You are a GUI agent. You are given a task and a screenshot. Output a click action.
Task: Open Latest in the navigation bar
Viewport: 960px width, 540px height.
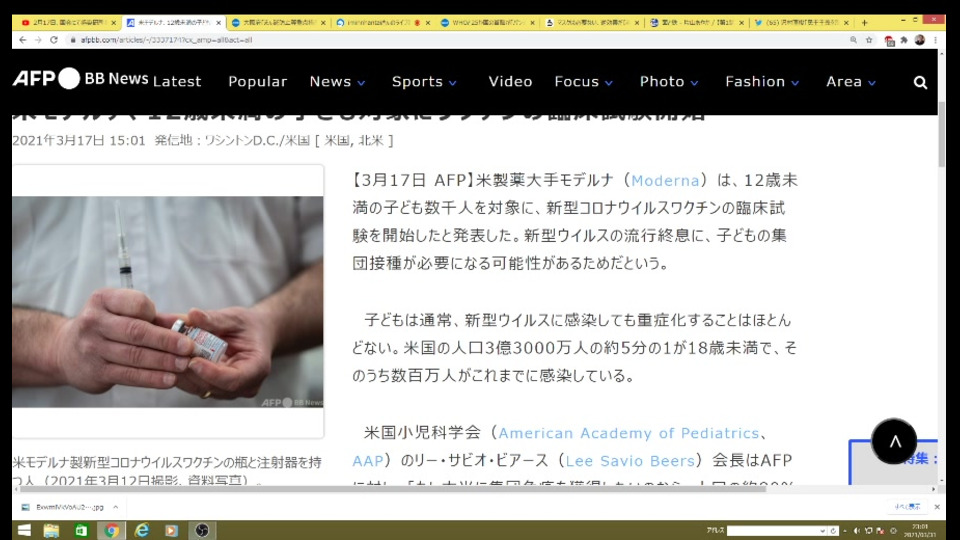[x=177, y=81]
